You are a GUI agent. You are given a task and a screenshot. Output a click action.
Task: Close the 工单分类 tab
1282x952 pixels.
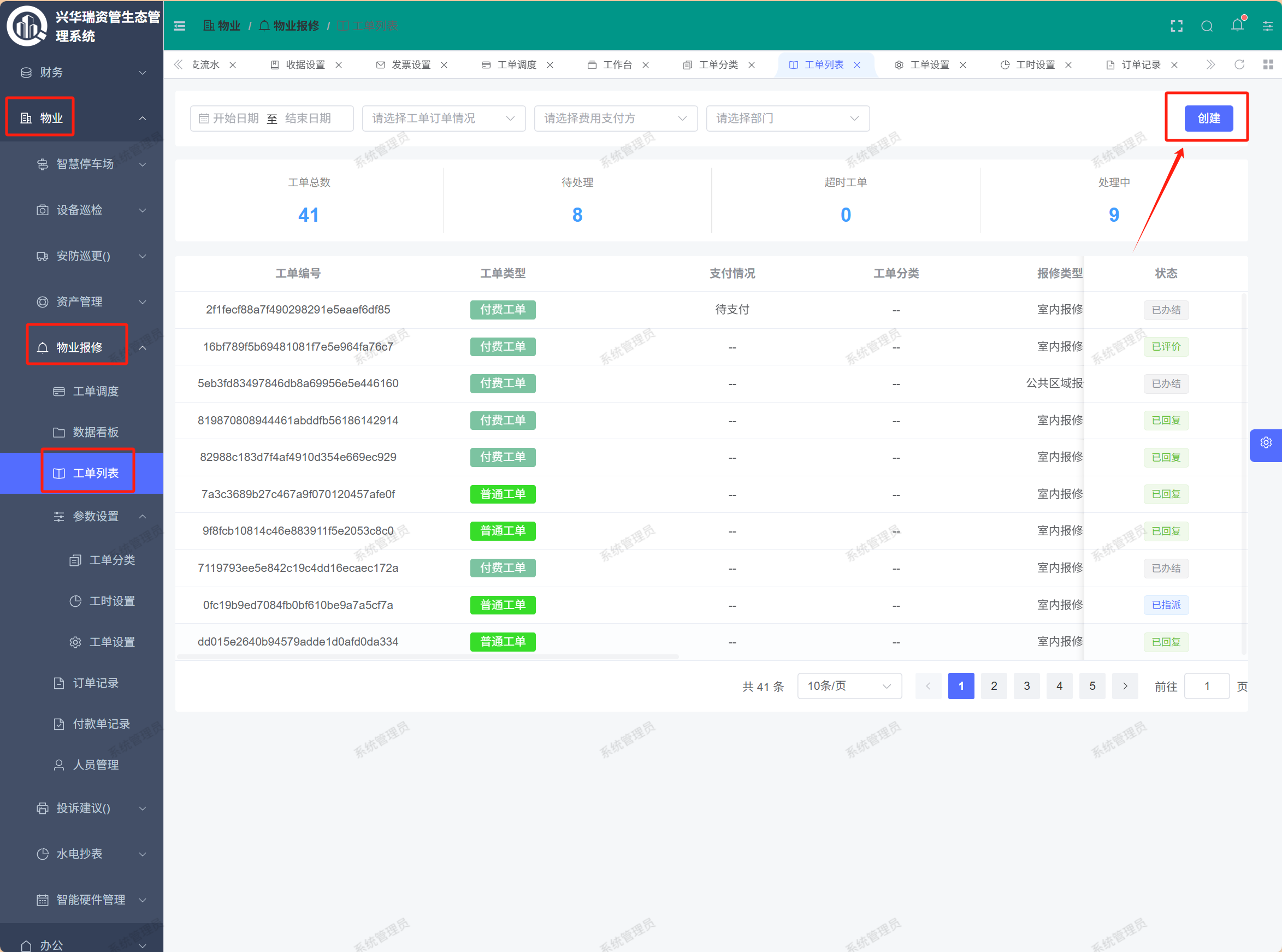click(752, 65)
